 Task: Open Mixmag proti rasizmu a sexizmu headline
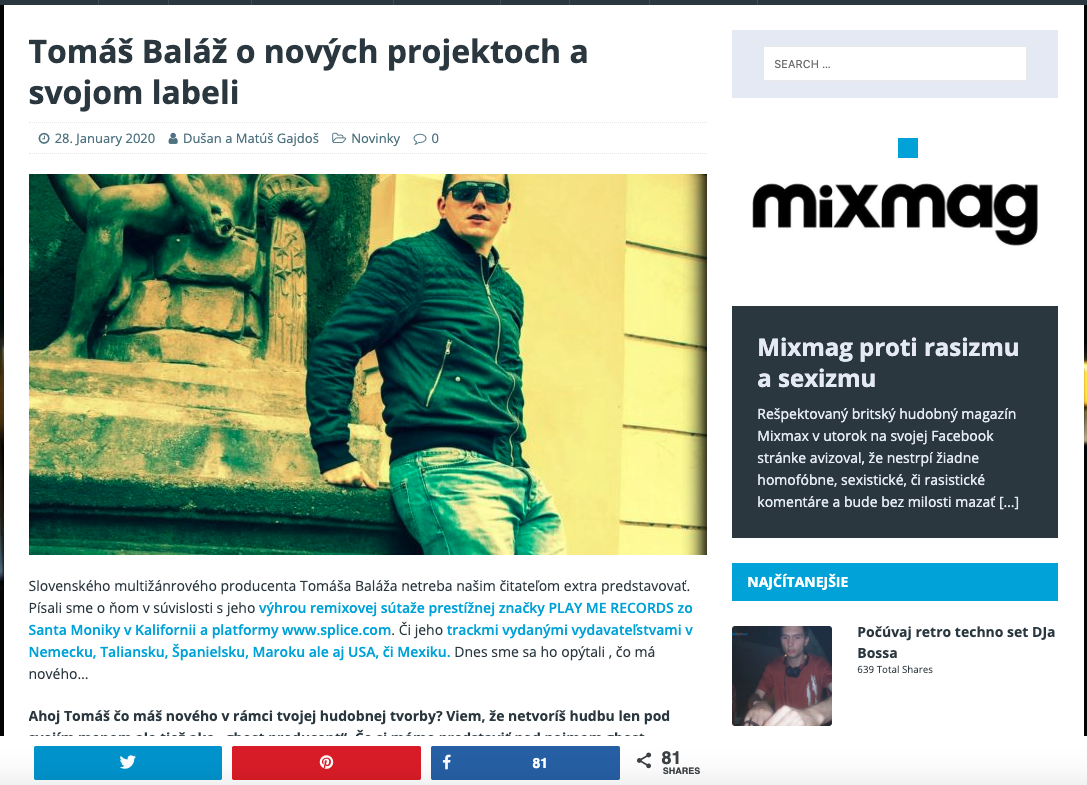[x=887, y=363]
